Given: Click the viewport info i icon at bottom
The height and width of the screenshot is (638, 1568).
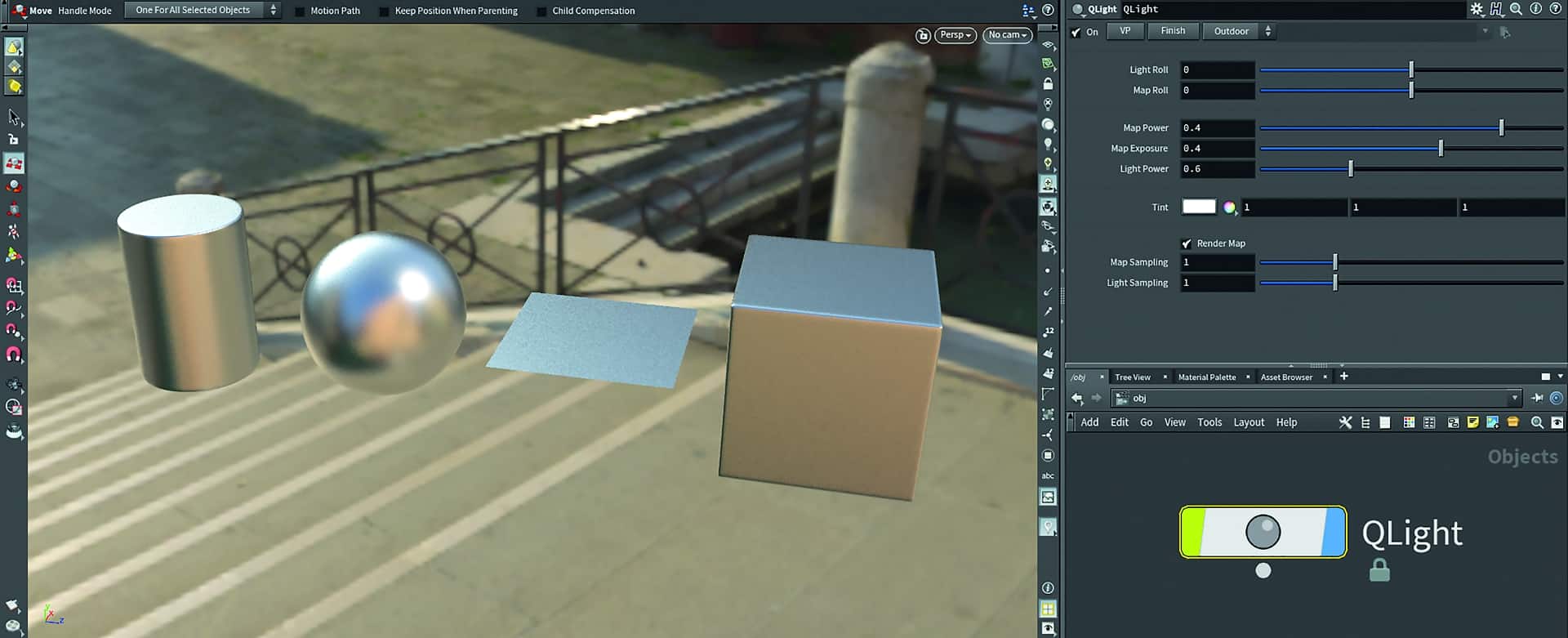Looking at the screenshot, I should point(1048,588).
